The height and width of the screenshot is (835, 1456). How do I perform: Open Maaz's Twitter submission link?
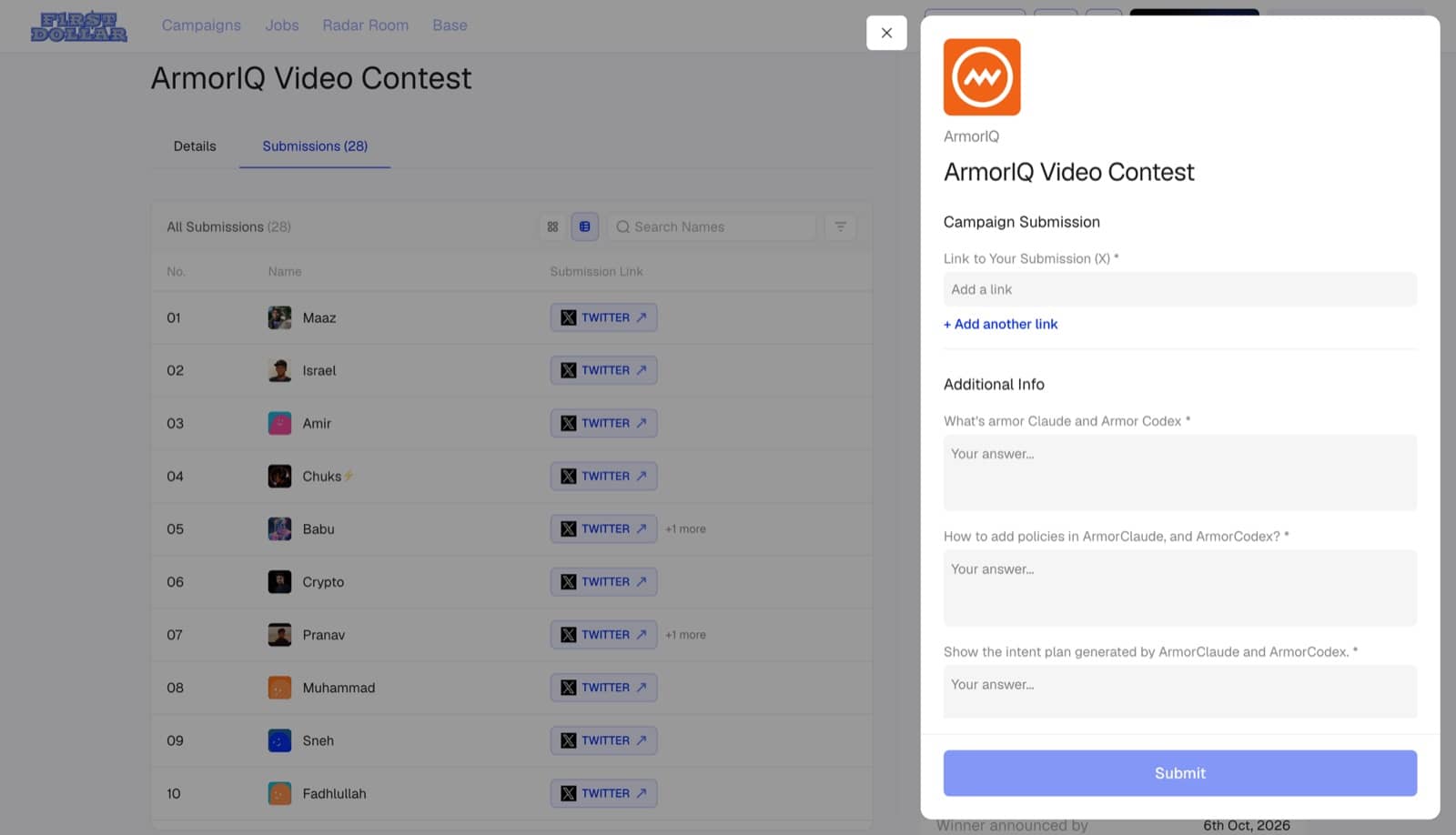603,317
